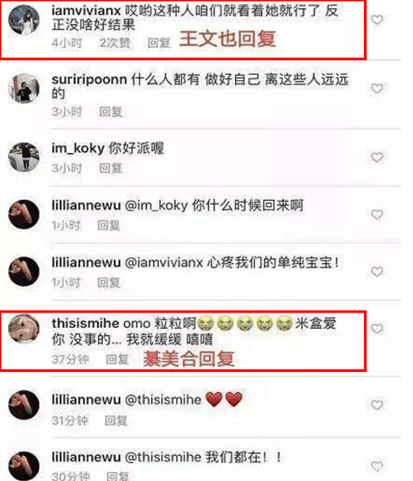This screenshot has height=481, width=413.
Task: View 2次赞 likes on iamvivianx's comment
Action: point(115,43)
